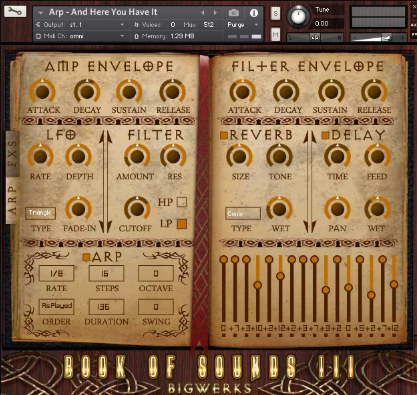417x395 pixels.
Task: Click the camera snapshot icon
Action: point(234,13)
